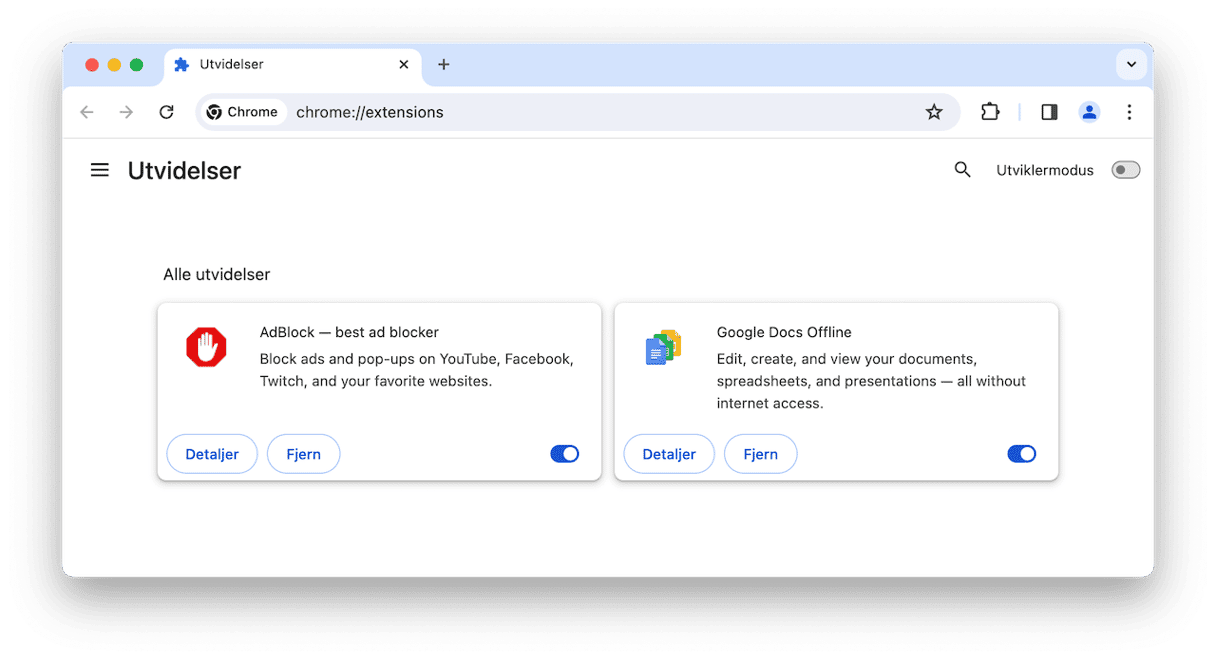Image resolution: width=1216 pixels, height=659 pixels.
Task: Click the Chrome site info chip
Action: (x=243, y=112)
